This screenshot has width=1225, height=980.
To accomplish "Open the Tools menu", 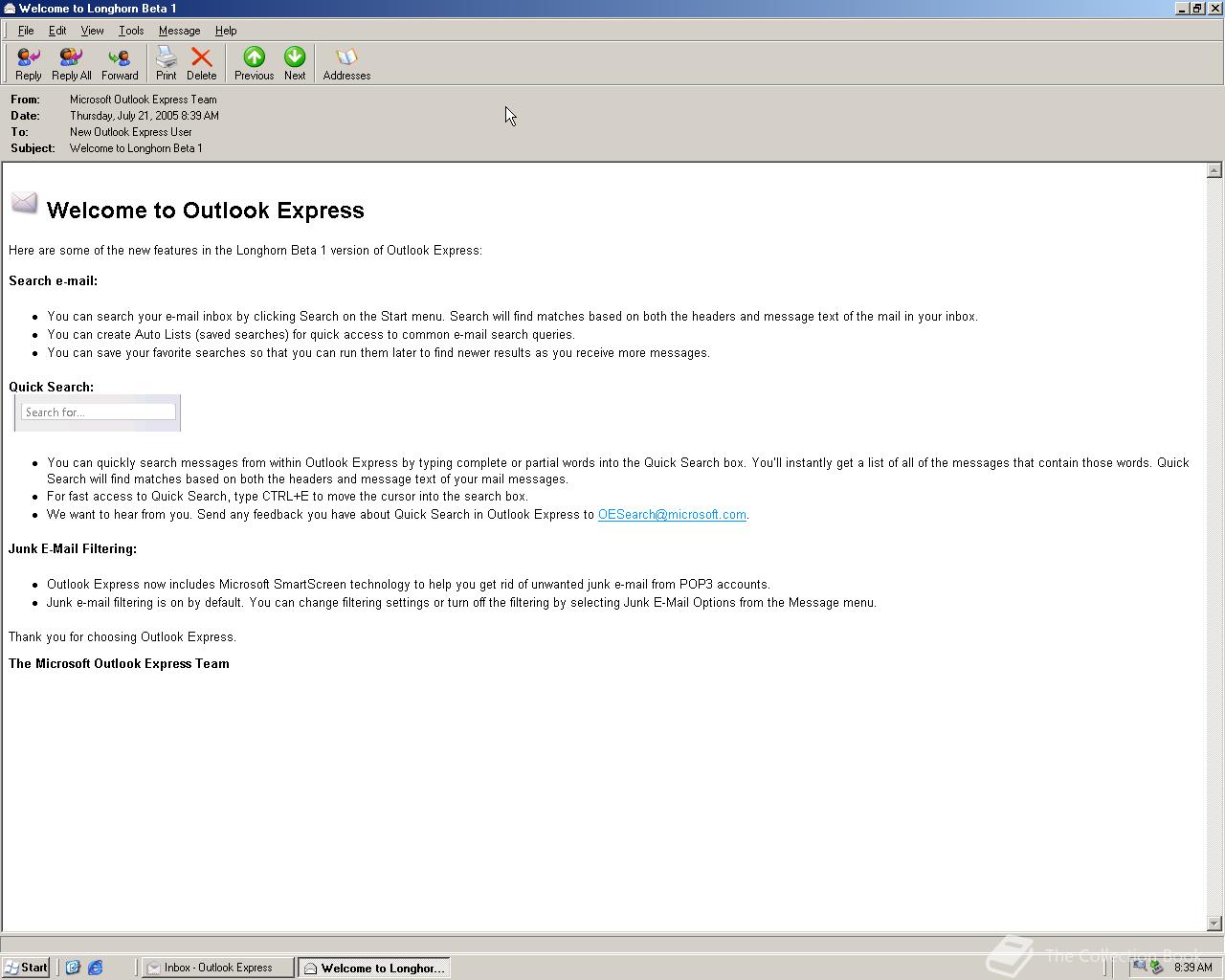I will [x=131, y=31].
